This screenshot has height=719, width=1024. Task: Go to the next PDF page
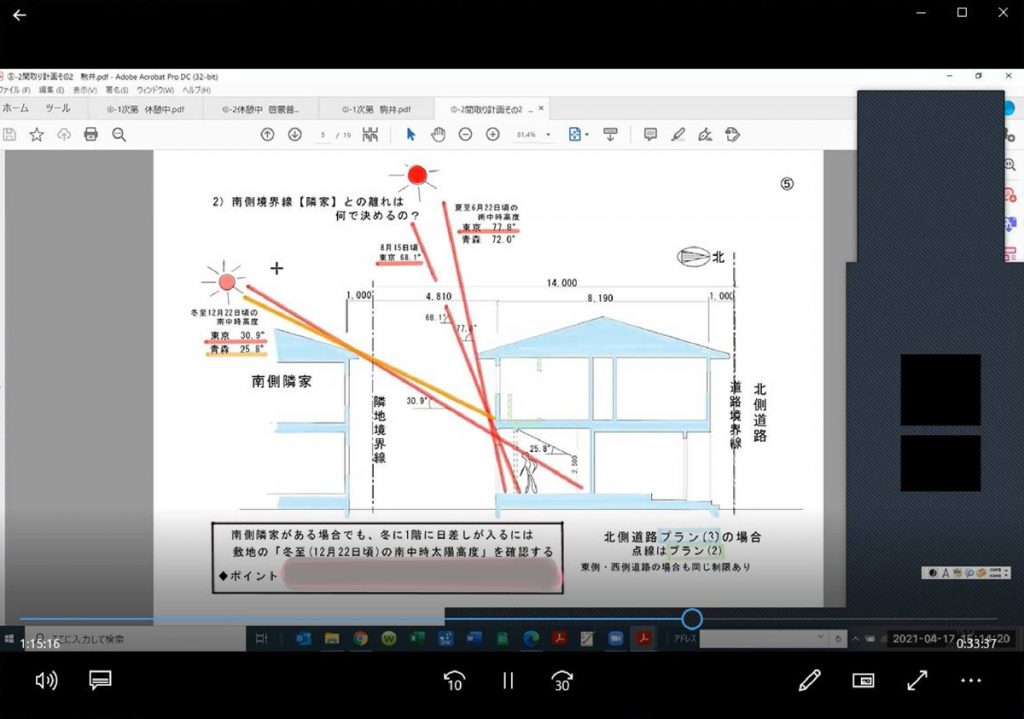[x=295, y=135]
